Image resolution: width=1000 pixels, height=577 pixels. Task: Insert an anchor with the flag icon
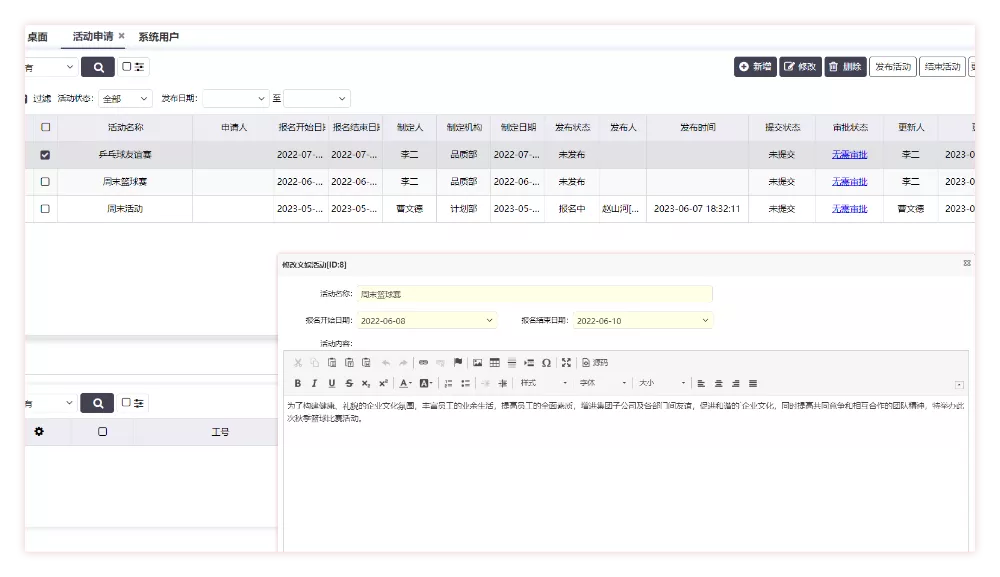tap(458, 363)
